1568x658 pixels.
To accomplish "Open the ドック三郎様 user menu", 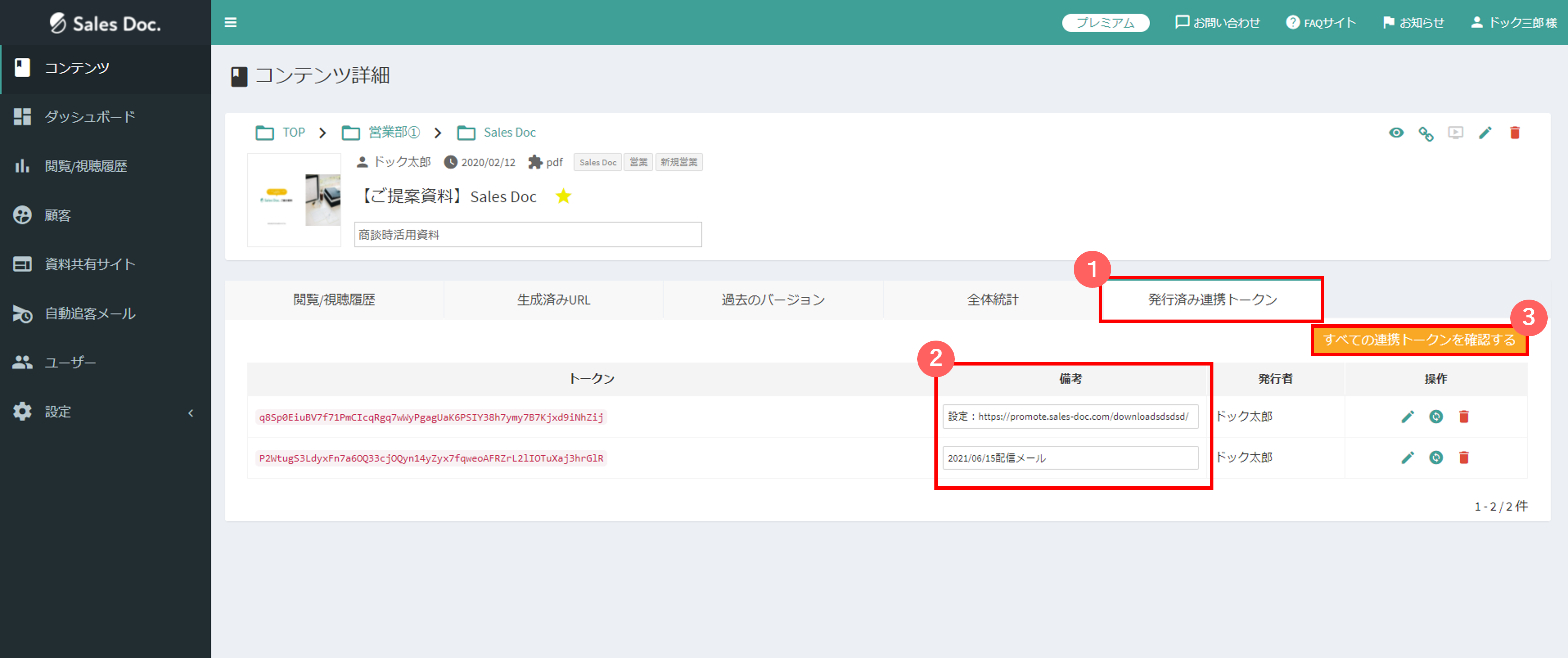I will coord(1513,22).
